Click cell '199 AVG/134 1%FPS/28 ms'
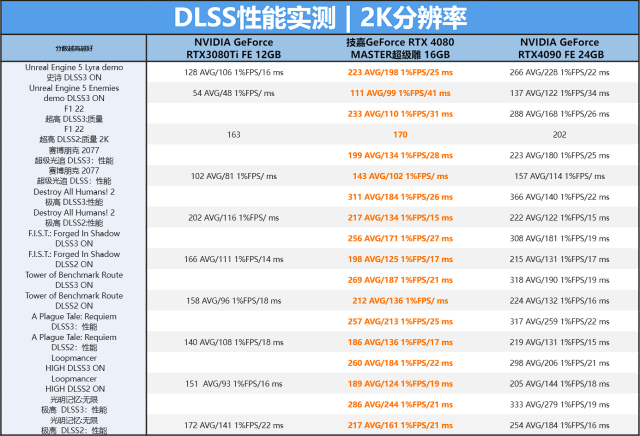Screen dimensions: 640x436 400,155
